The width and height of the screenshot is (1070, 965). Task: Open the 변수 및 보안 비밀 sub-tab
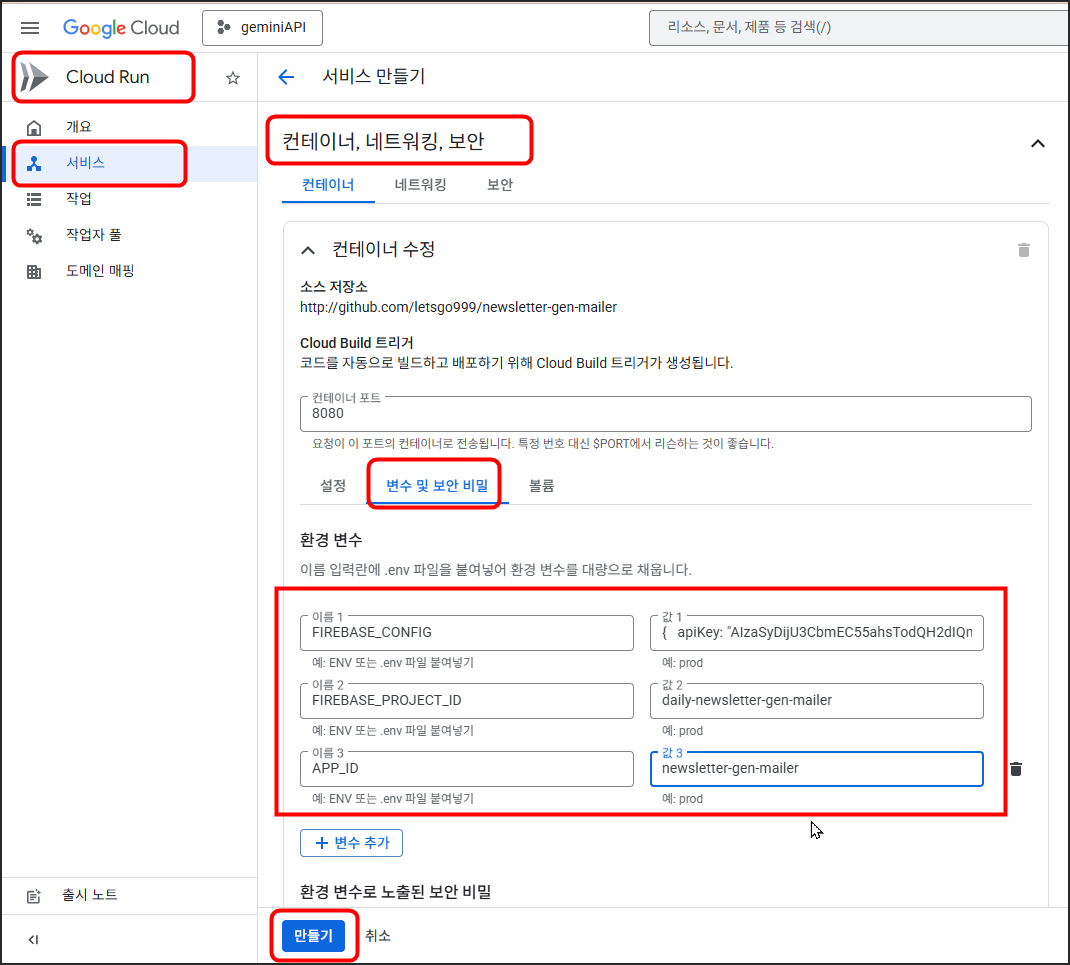437,486
